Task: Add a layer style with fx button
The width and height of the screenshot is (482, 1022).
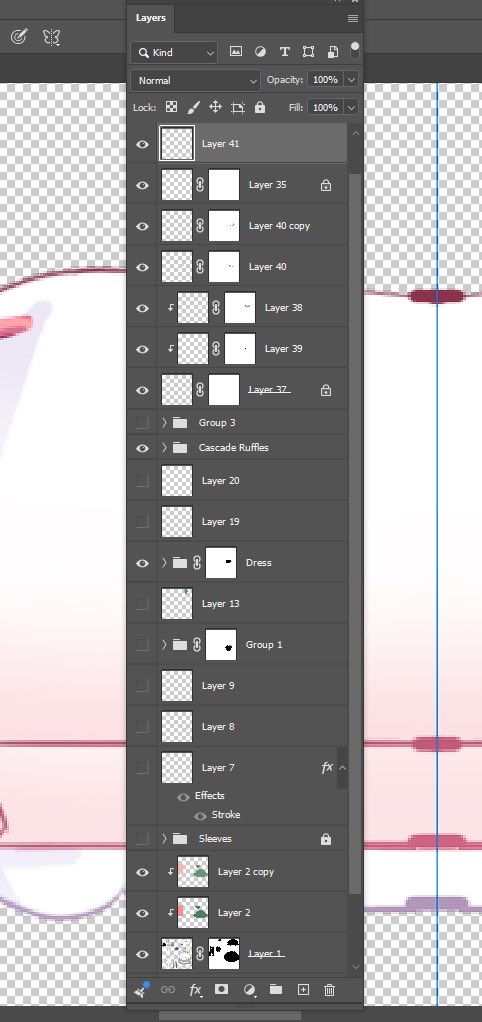Action: pos(195,990)
